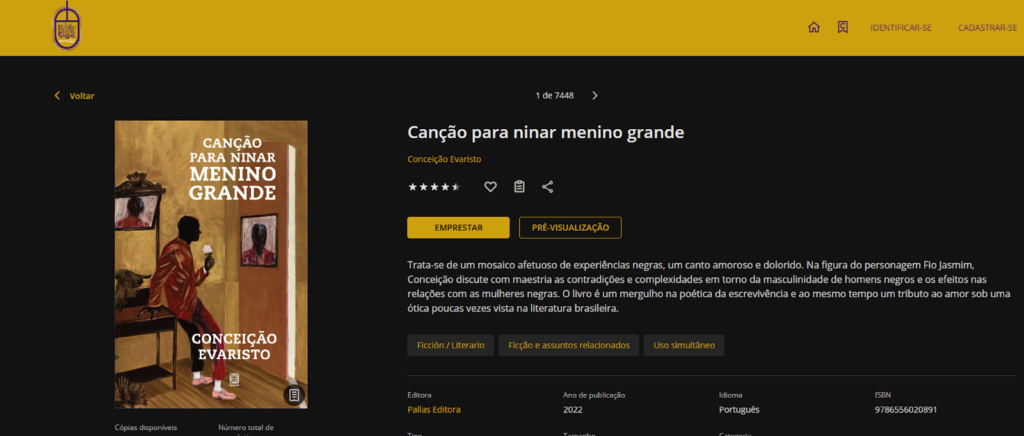Add book to favorites with heart icon
The height and width of the screenshot is (436, 1024).
pos(490,186)
